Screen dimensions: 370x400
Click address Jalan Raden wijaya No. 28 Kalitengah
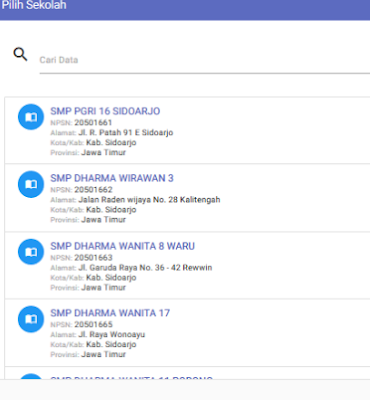tap(149, 200)
